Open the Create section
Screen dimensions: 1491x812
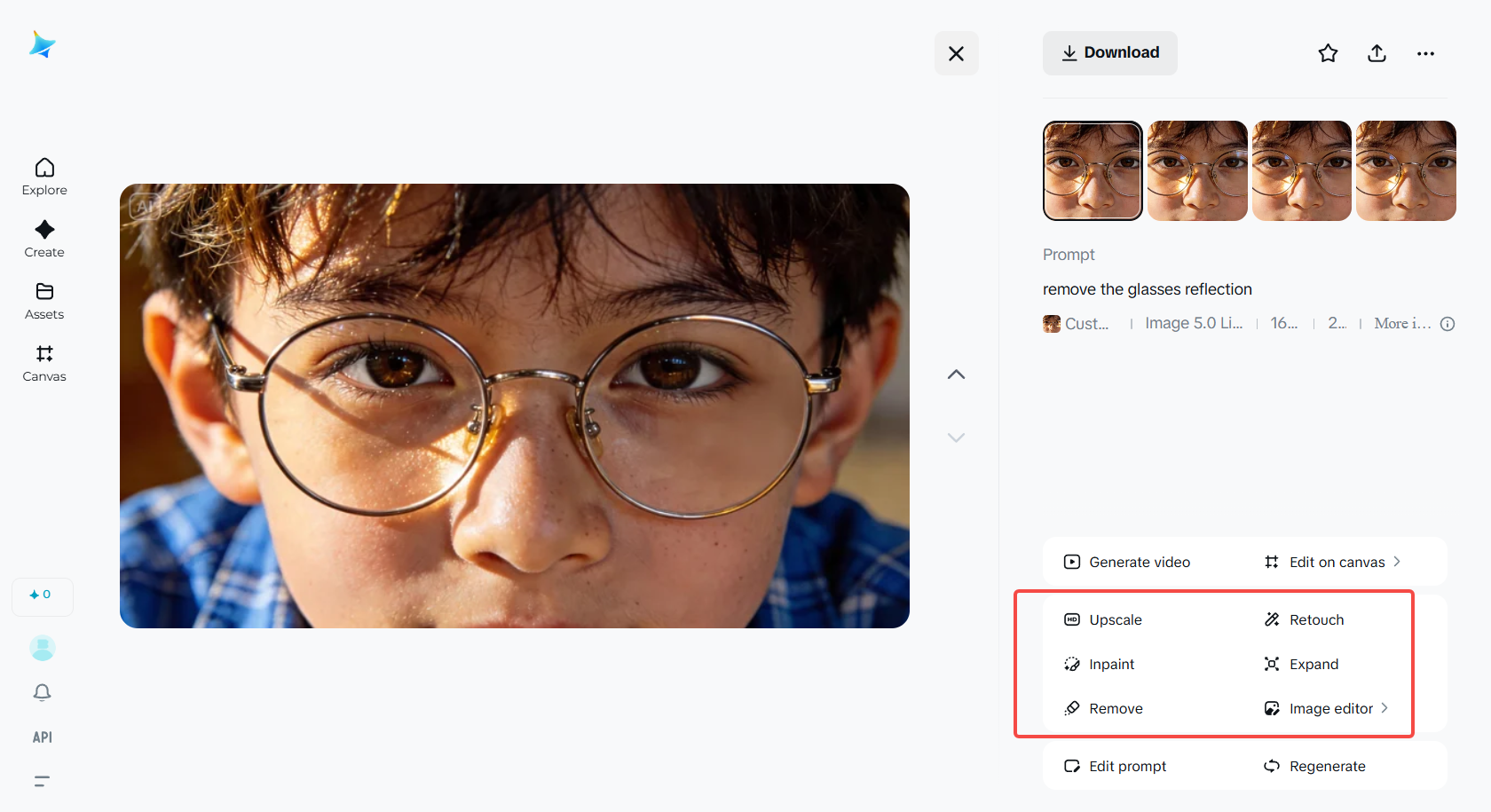click(x=44, y=239)
